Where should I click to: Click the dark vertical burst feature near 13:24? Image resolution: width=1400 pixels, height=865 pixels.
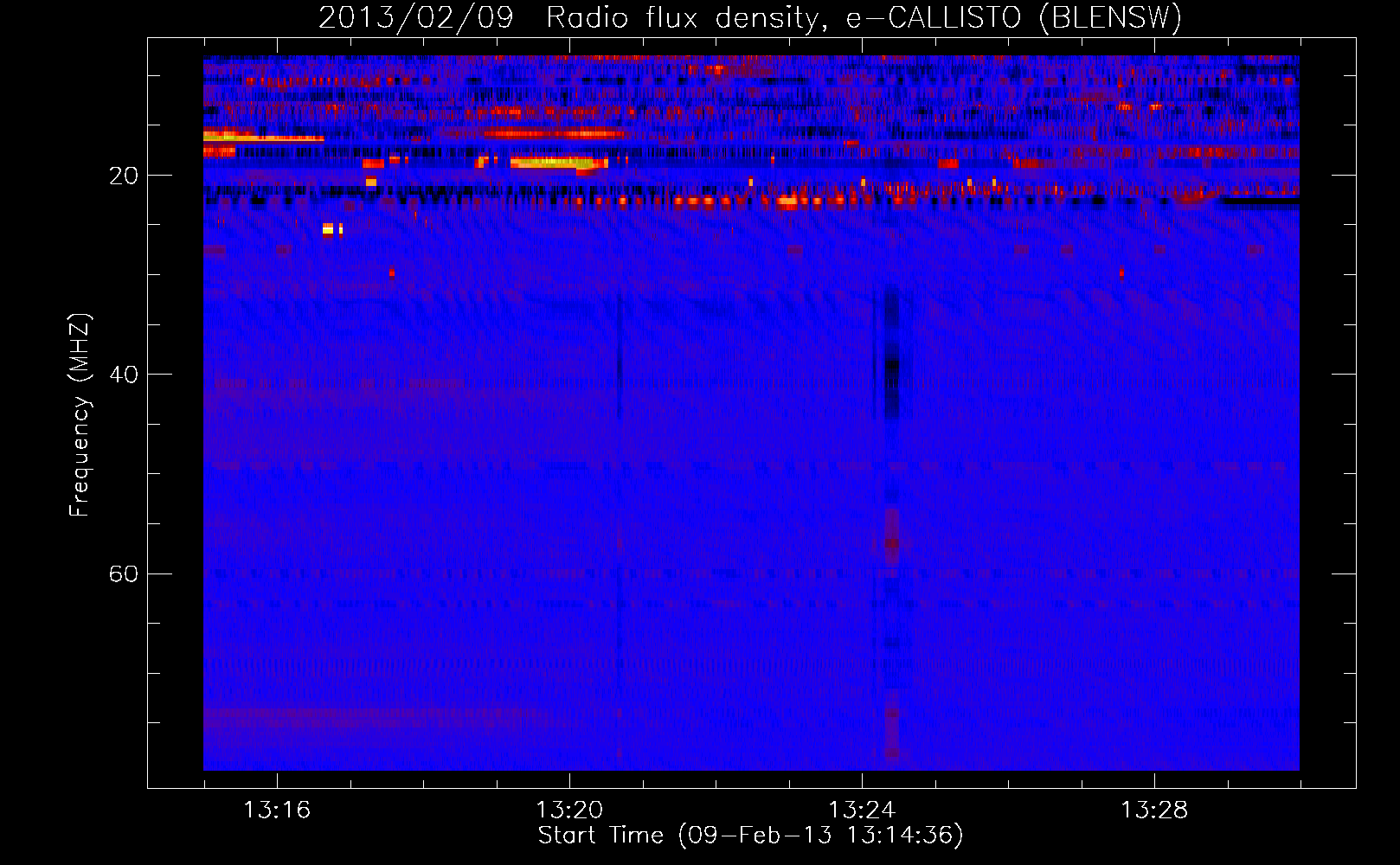(891, 355)
